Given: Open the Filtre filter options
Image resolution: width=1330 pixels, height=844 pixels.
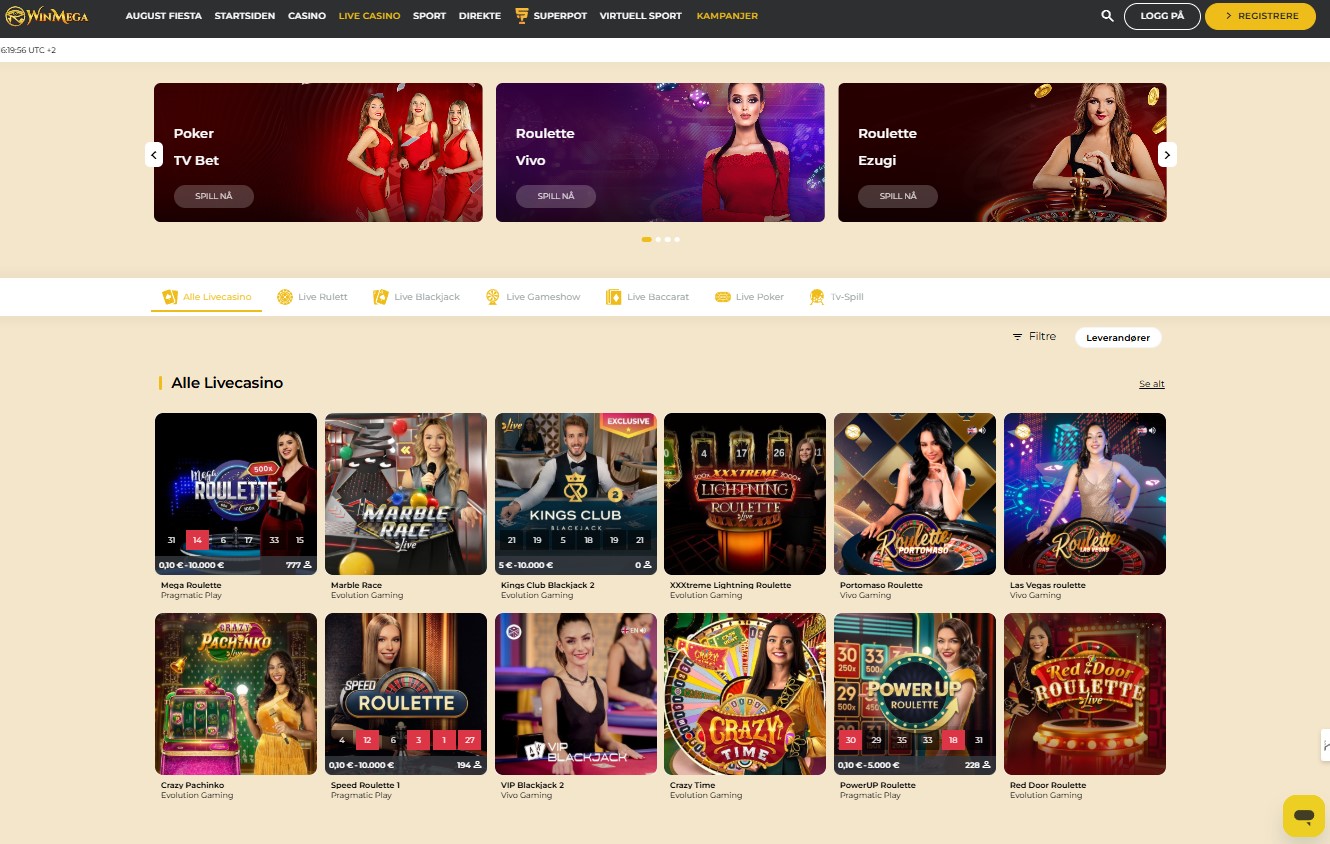Looking at the screenshot, I should coord(1034,337).
